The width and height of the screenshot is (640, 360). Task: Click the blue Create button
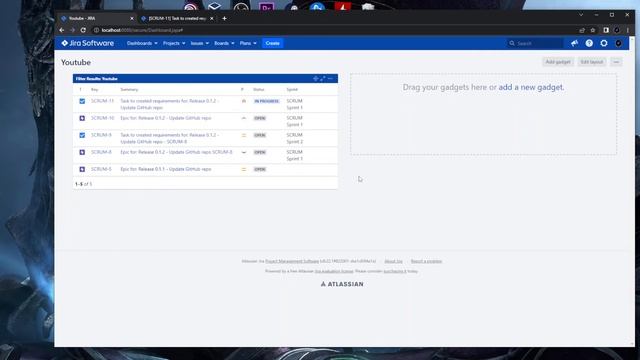coord(273,43)
